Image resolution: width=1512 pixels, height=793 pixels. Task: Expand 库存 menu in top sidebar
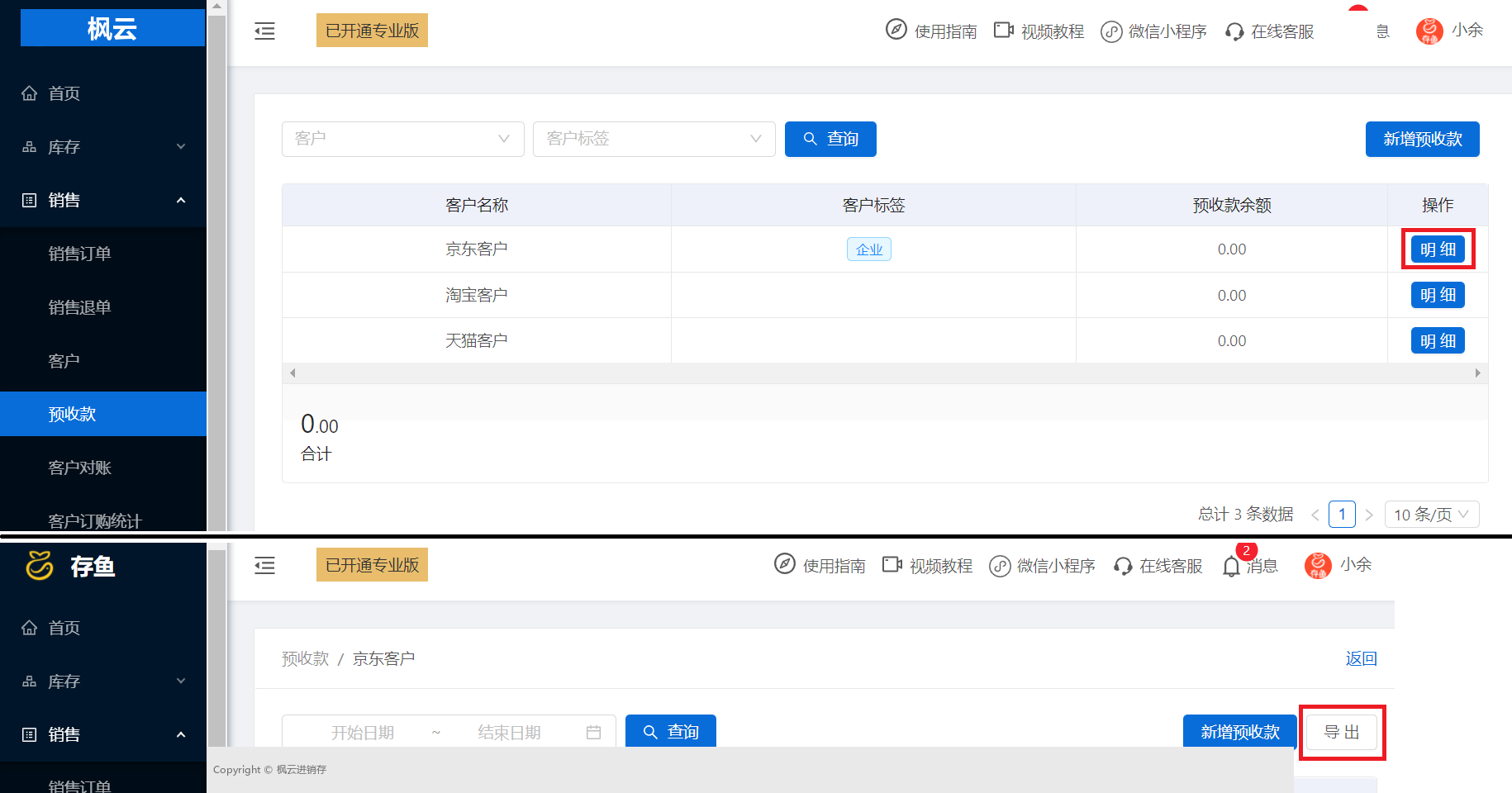[x=103, y=147]
